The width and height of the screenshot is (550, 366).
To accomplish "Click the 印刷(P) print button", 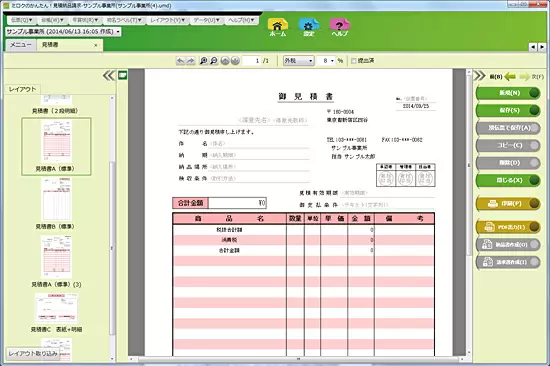I will [x=508, y=204].
